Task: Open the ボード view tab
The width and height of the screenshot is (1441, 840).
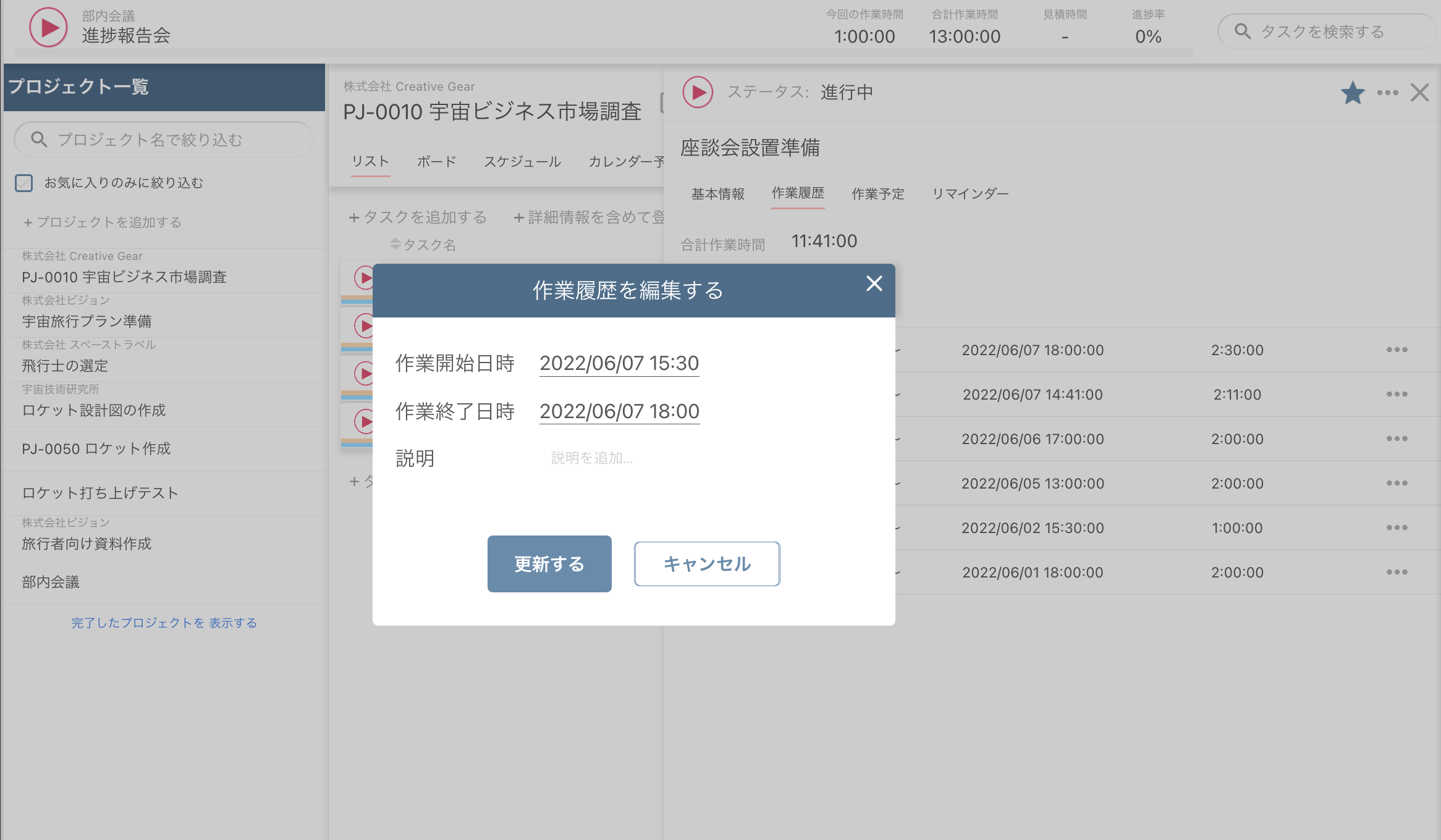Action: [x=436, y=161]
